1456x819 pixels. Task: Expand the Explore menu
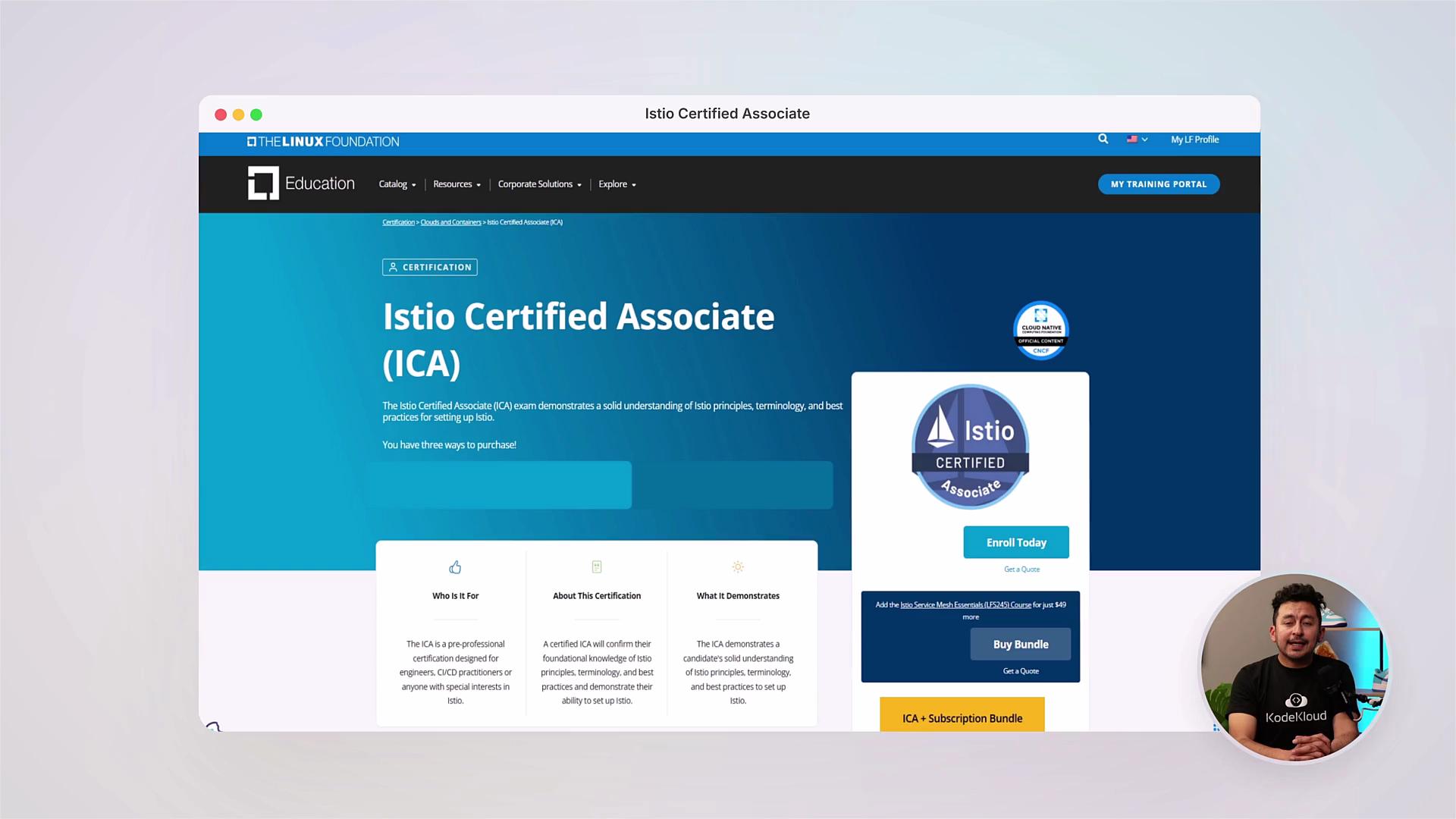[x=617, y=184]
